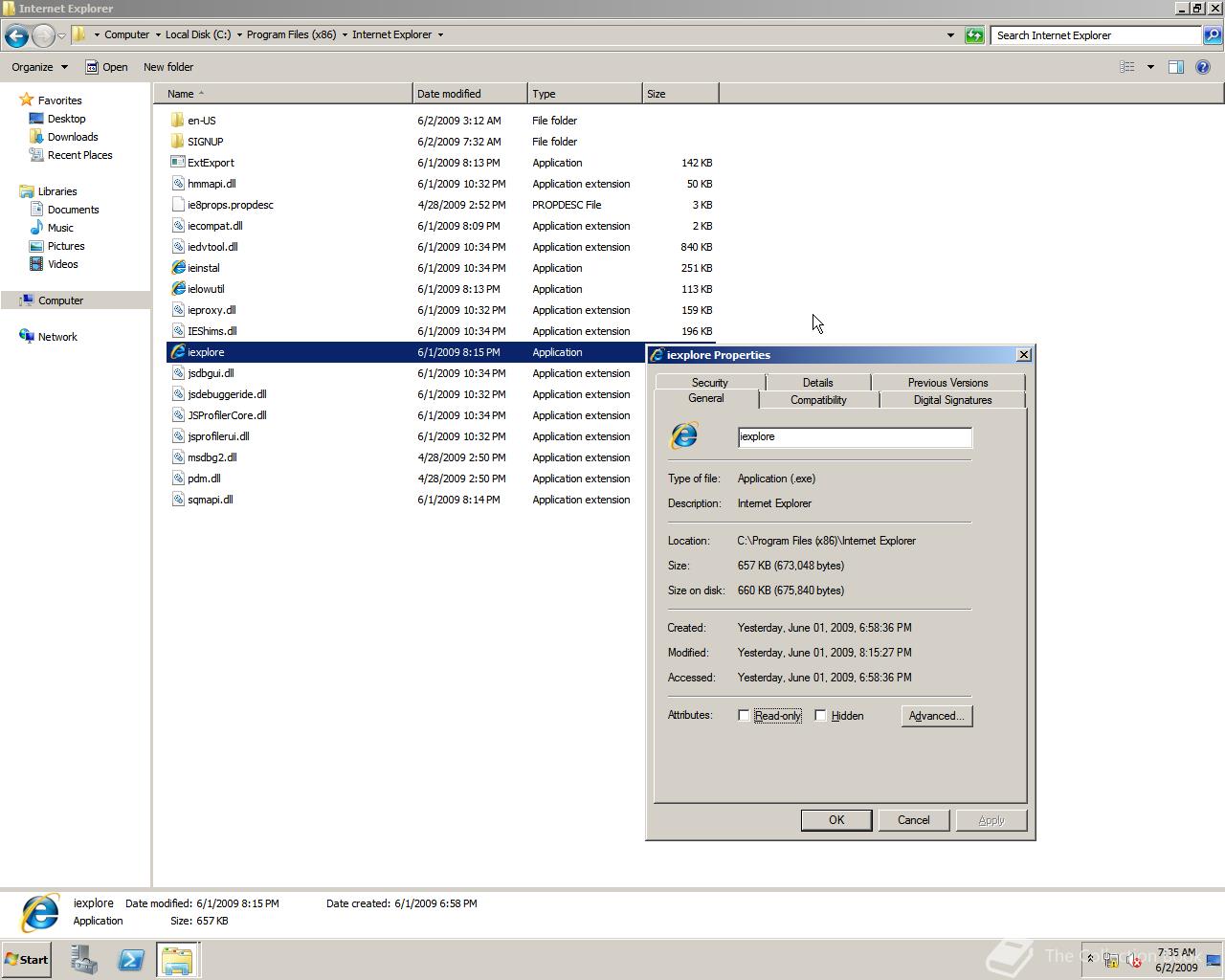Screen dimensions: 1225x980
Task: Click Cancel in iexplore Properties
Action: point(914,820)
